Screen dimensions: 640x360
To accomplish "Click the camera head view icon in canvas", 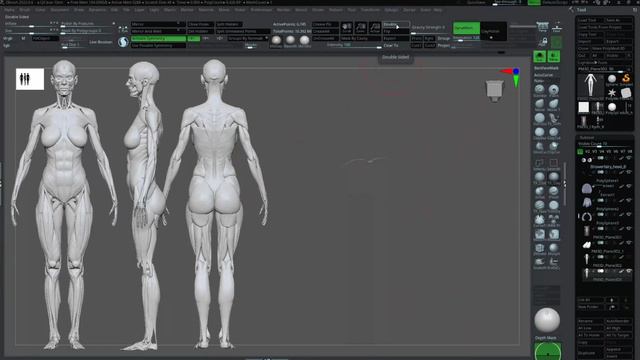I will (x=495, y=91).
